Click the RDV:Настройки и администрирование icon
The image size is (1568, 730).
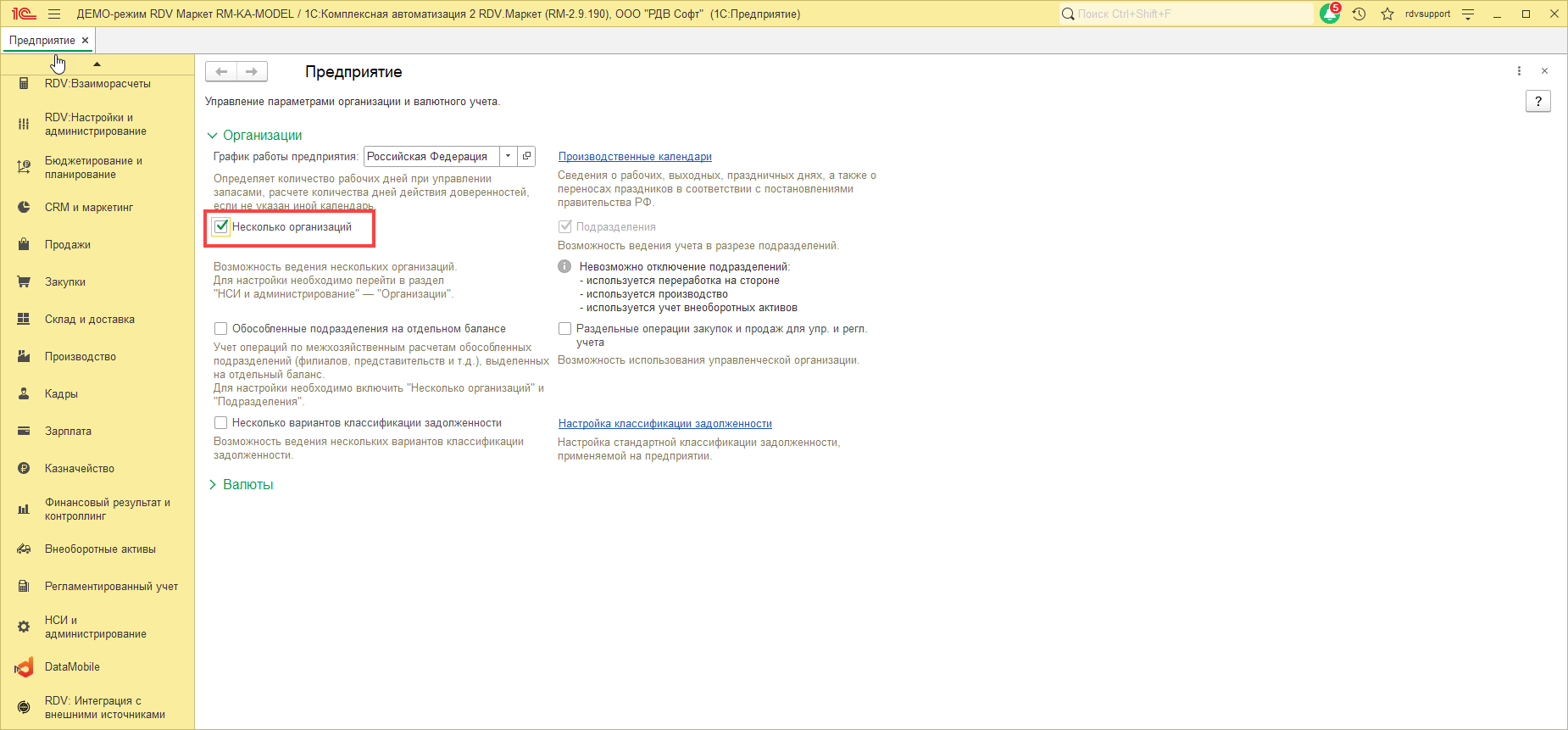24,125
